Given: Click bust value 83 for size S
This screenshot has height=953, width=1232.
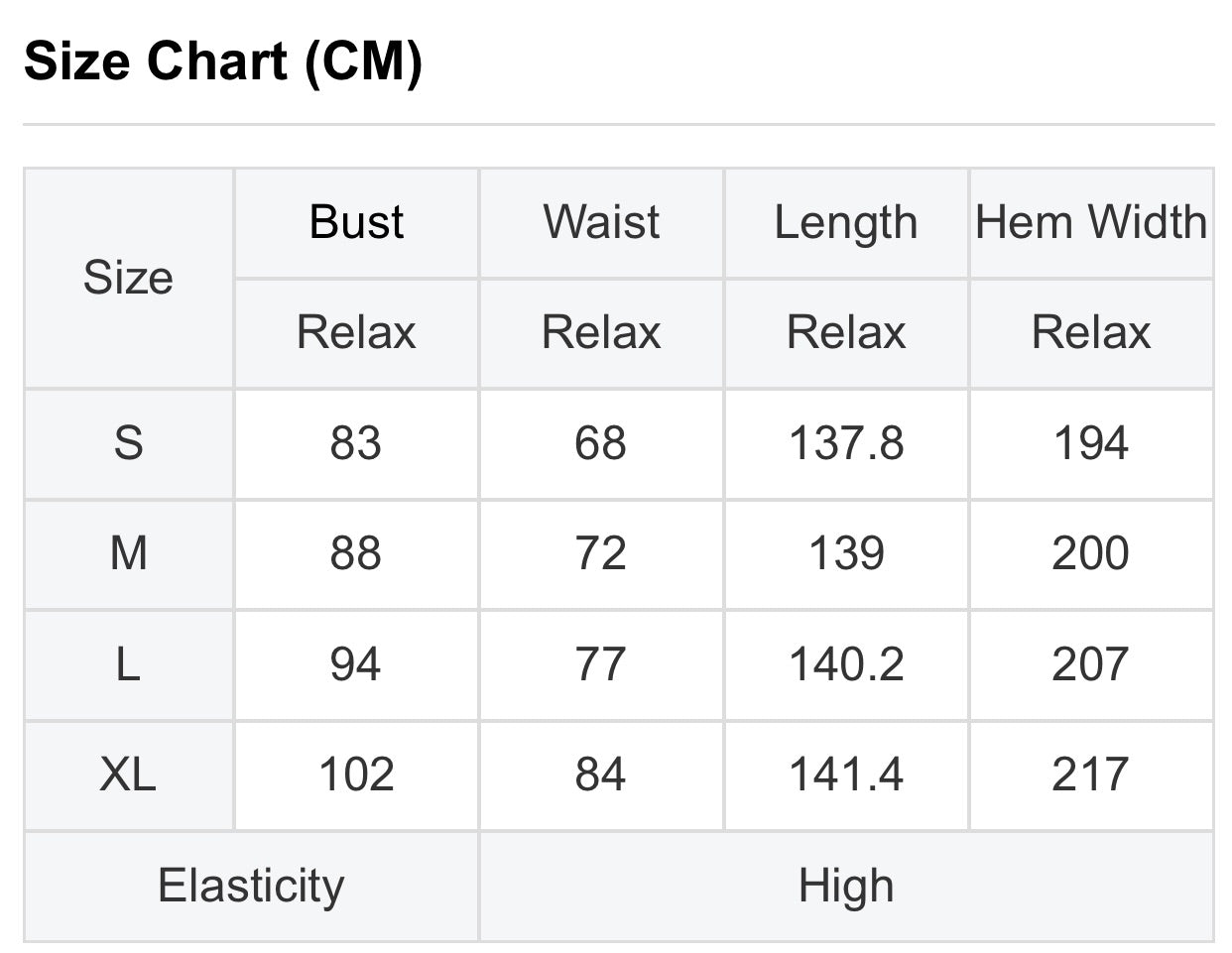Looking at the screenshot, I should (x=356, y=443).
